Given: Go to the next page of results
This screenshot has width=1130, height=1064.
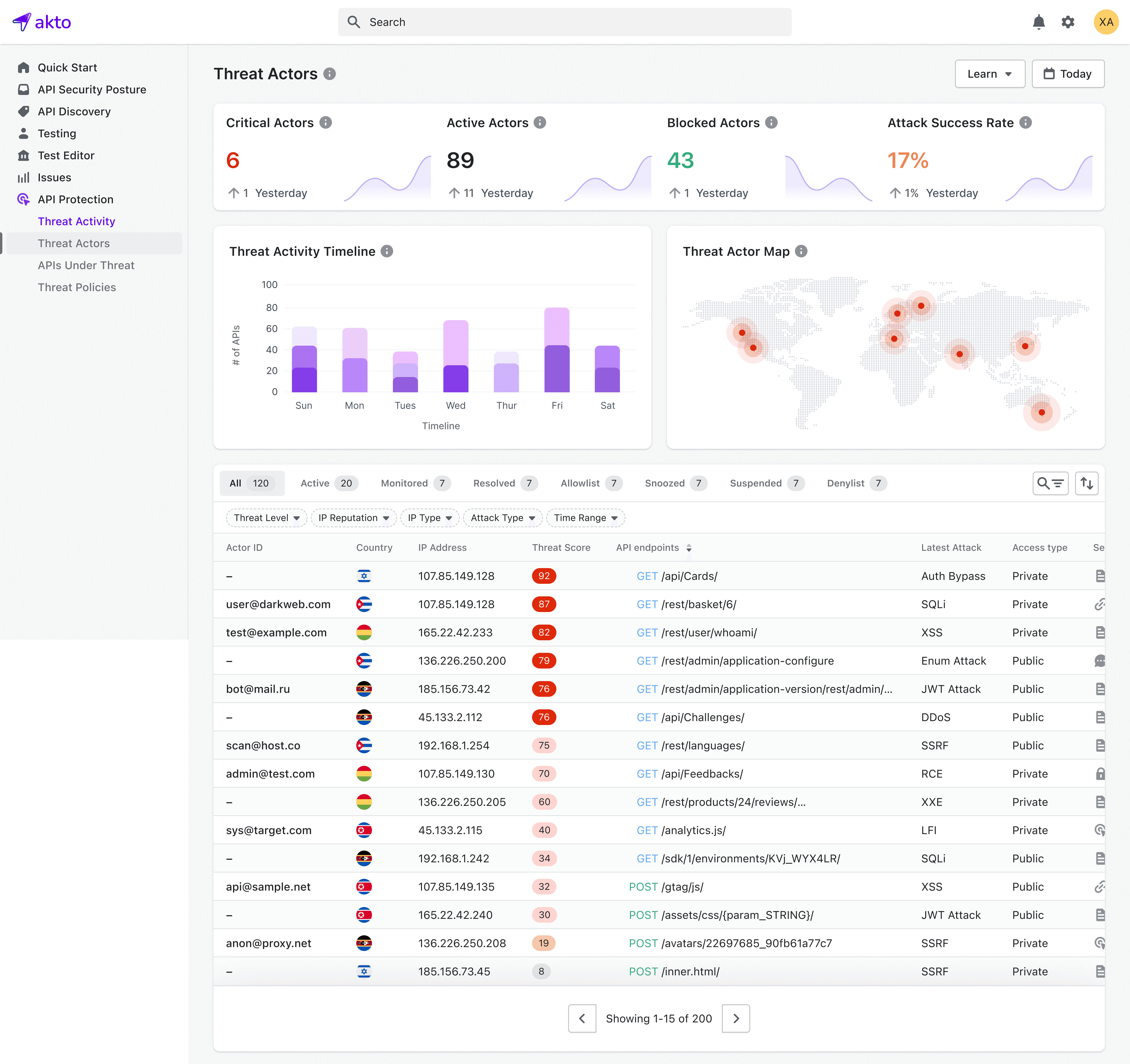Looking at the screenshot, I should (735, 1018).
